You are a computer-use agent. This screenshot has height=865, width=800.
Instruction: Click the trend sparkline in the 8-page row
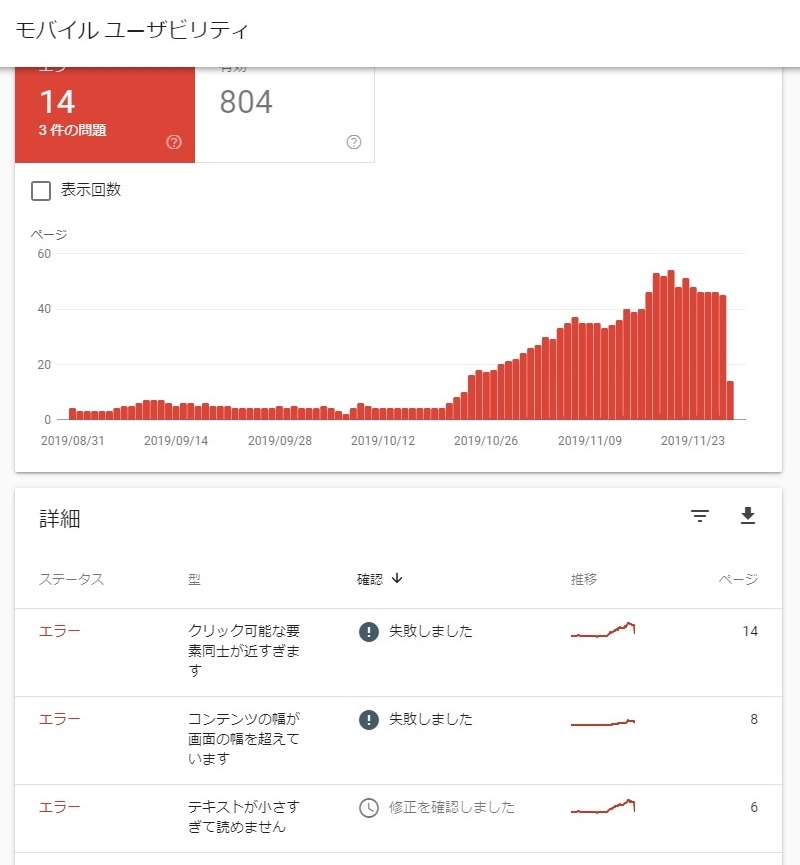(603, 722)
